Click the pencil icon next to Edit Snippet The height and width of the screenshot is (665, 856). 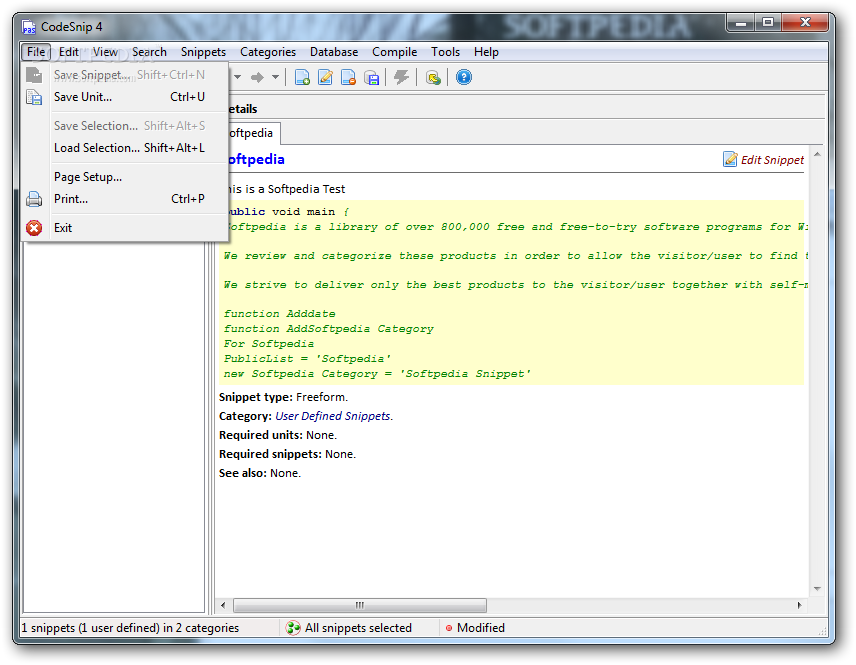(x=730, y=159)
